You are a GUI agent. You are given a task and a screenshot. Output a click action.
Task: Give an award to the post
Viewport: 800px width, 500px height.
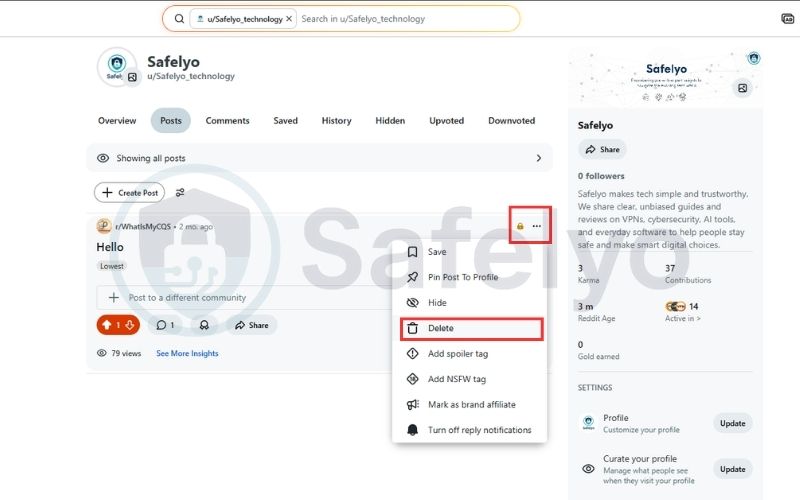204,325
